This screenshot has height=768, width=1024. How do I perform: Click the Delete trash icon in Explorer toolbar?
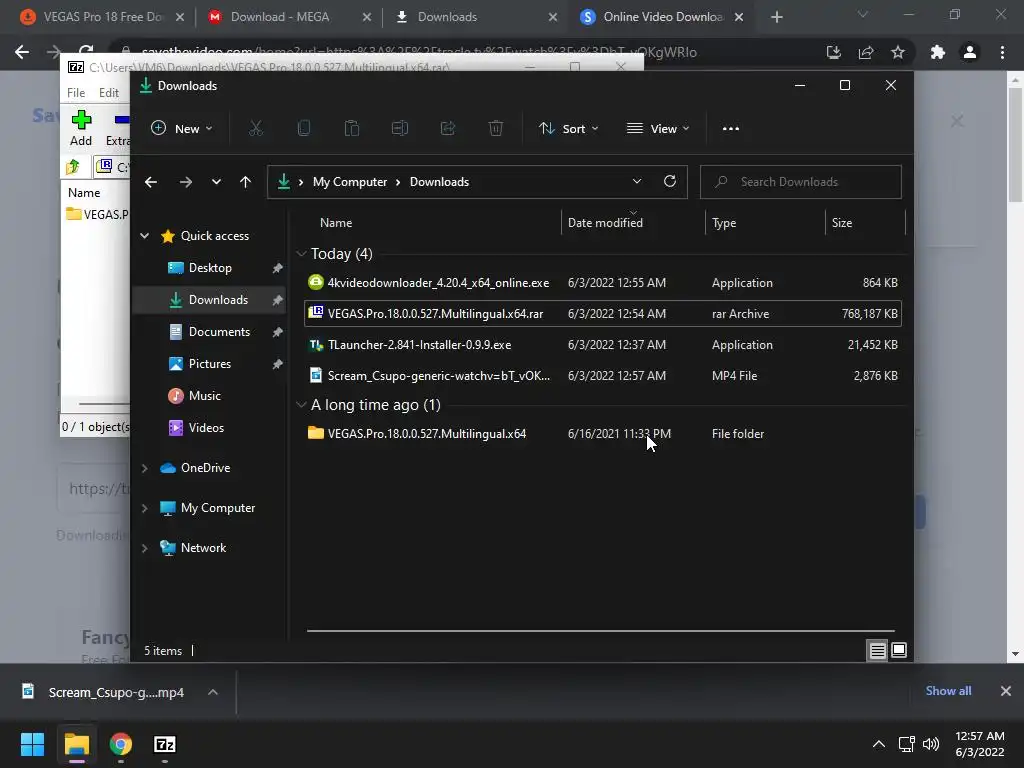pyautogui.click(x=496, y=129)
